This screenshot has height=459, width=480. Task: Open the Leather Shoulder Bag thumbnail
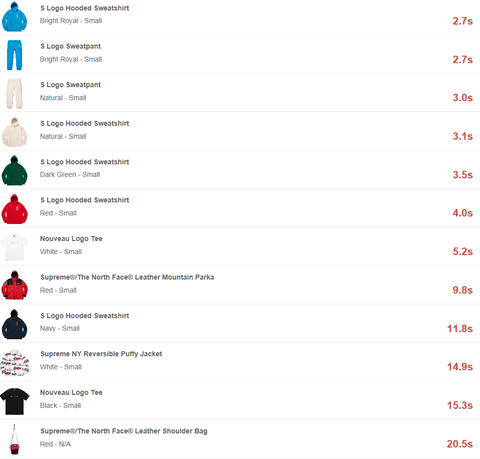tap(14, 439)
